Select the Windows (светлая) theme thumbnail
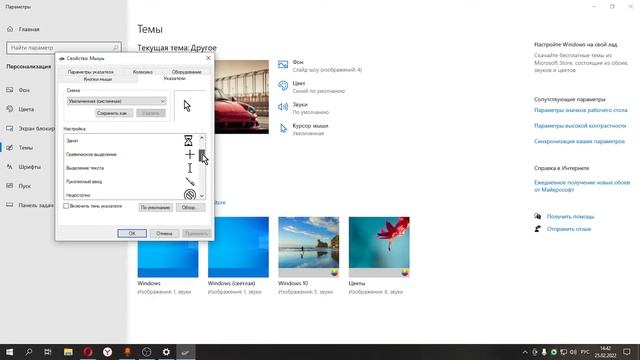This screenshot has width=640, height=360. coord(238,247)
